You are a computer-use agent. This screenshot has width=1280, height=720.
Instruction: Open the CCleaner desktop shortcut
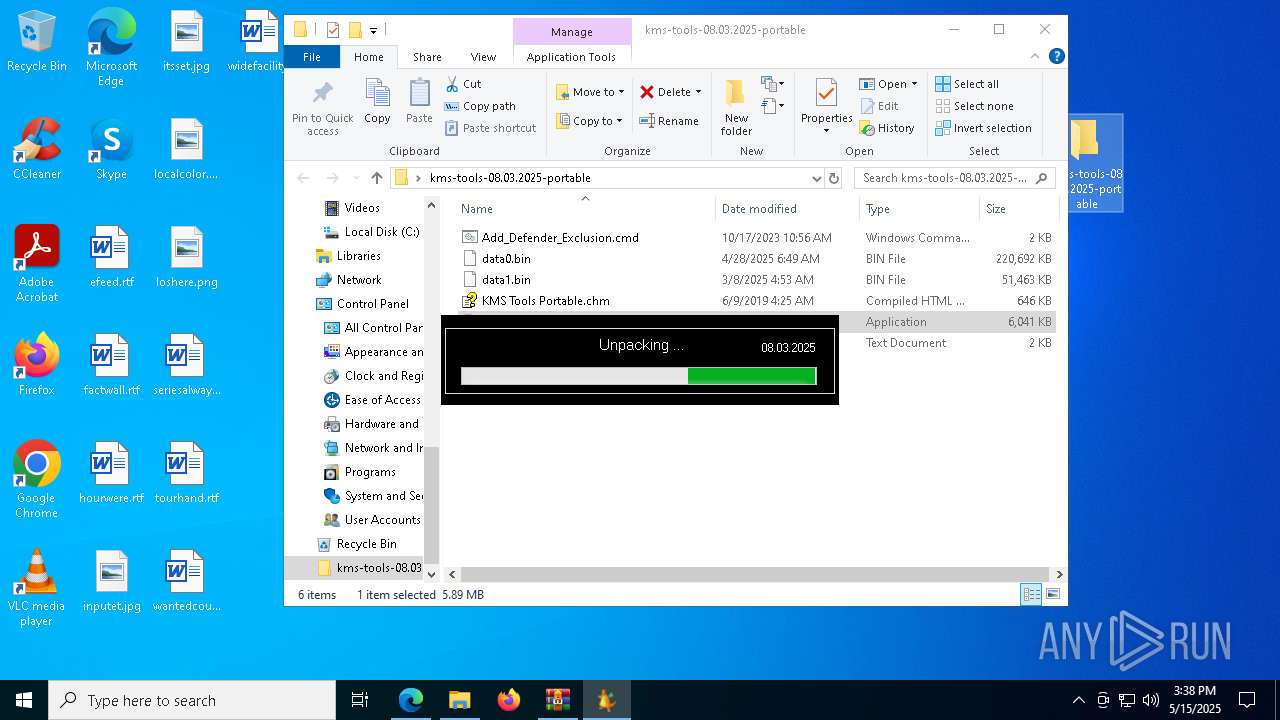pyautogui.click(x=37, y=149)
